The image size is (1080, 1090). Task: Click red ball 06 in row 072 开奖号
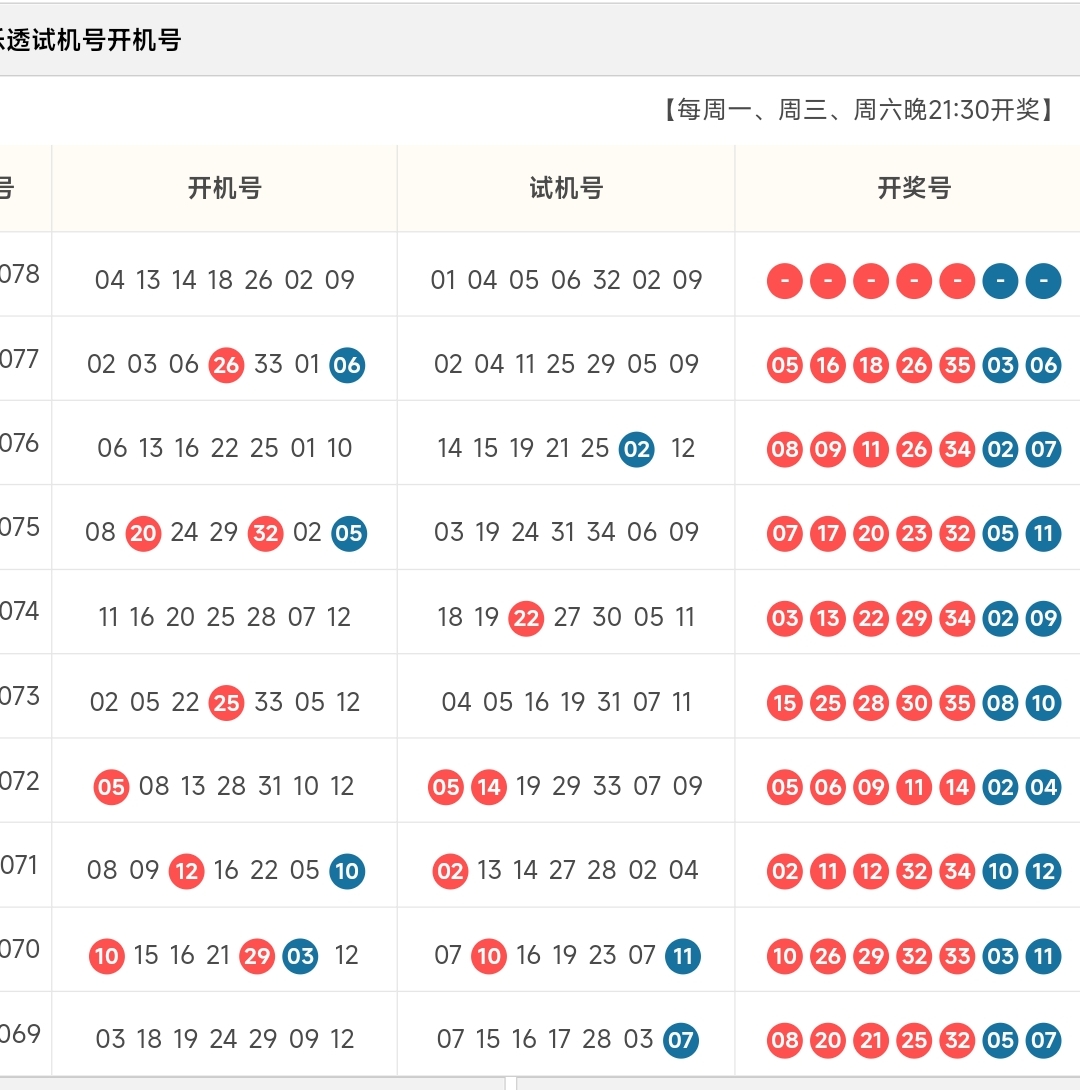point(828,787)
